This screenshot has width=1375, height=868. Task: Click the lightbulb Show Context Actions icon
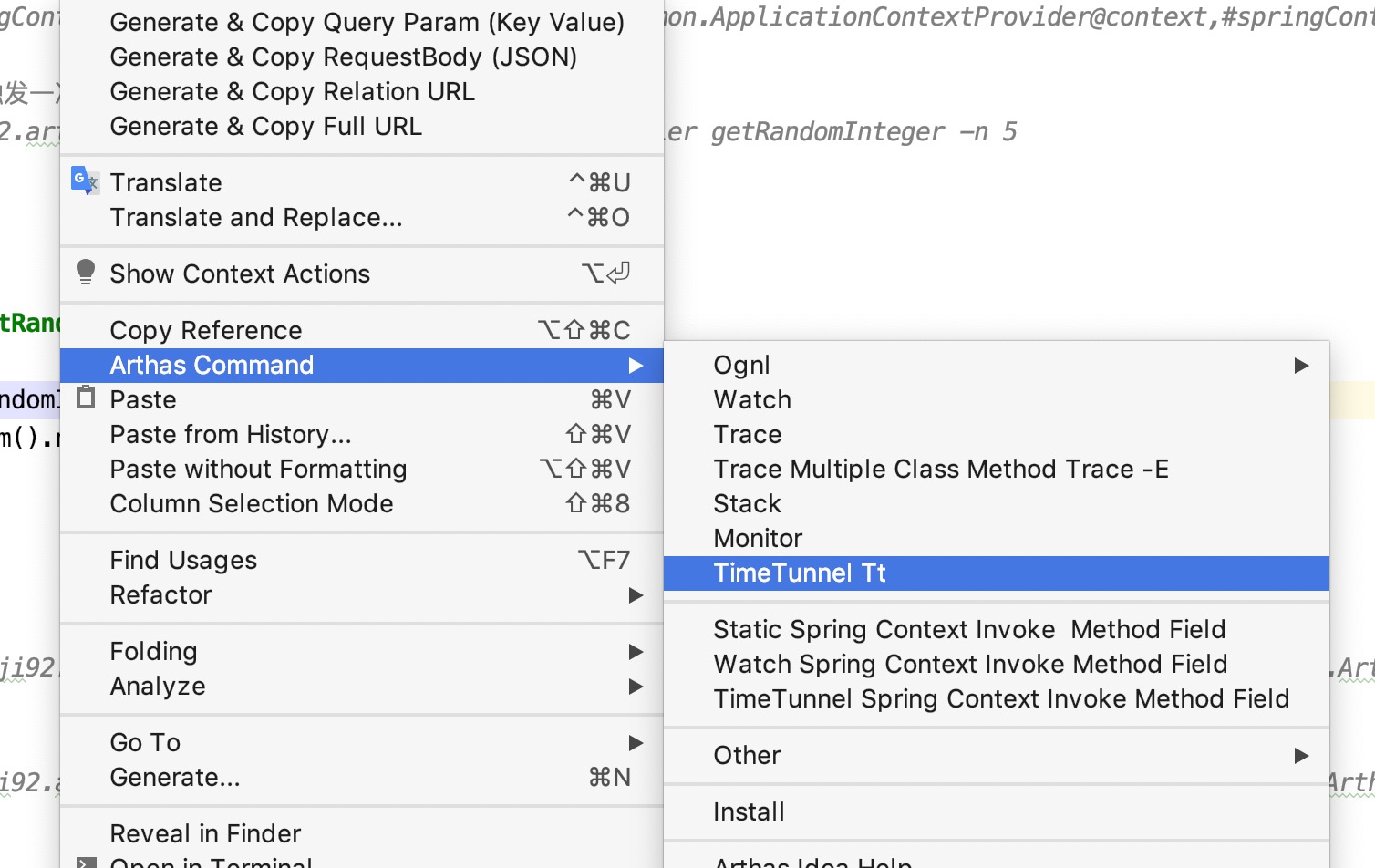point(86,272)
